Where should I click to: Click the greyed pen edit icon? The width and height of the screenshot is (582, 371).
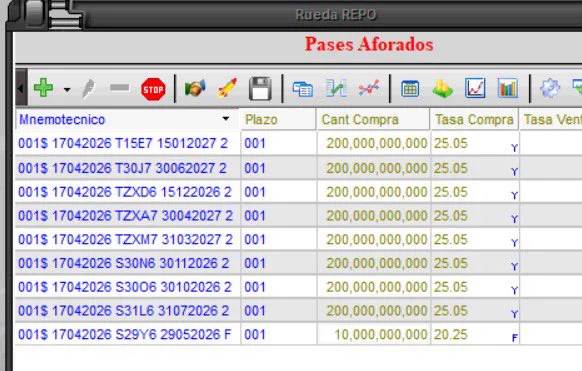click(x=88, y=89)
